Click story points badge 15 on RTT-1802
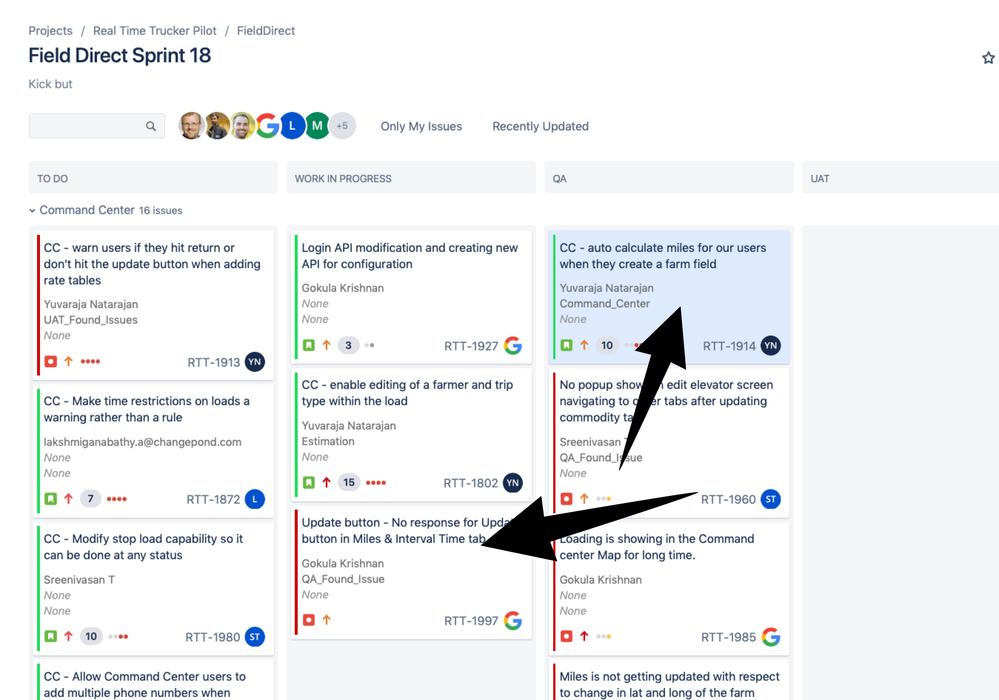Image resolution: width=999 pixels, height=700 pixels. [349, 482]
